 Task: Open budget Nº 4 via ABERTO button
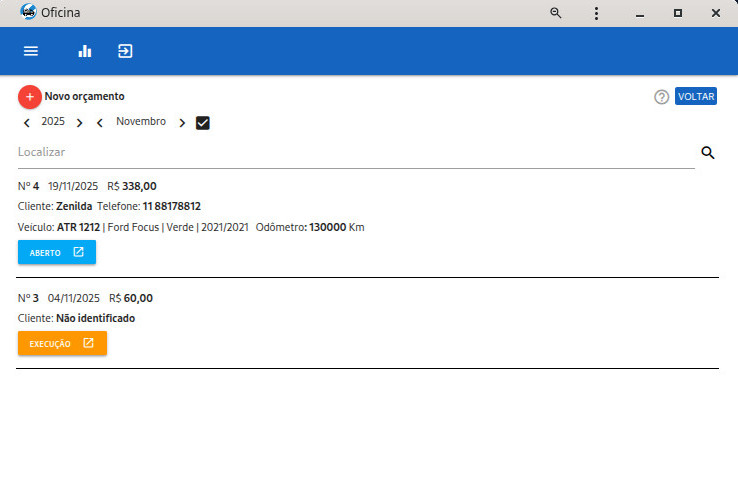[57, 252]
